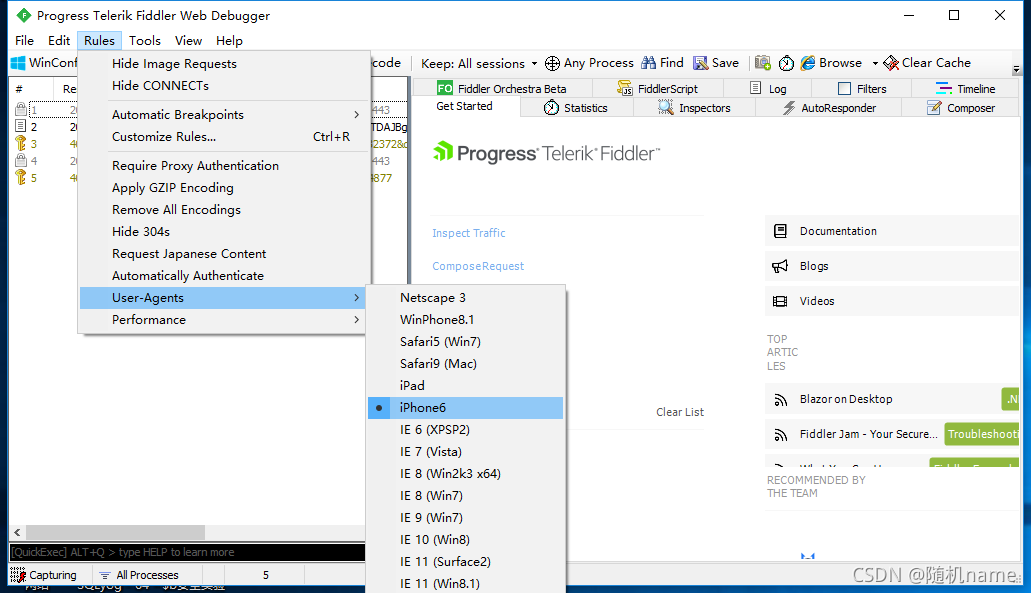This screenshot has width=1031, height=593.
Task: Click the Composer pencil icon
Action: click(934, 108)
